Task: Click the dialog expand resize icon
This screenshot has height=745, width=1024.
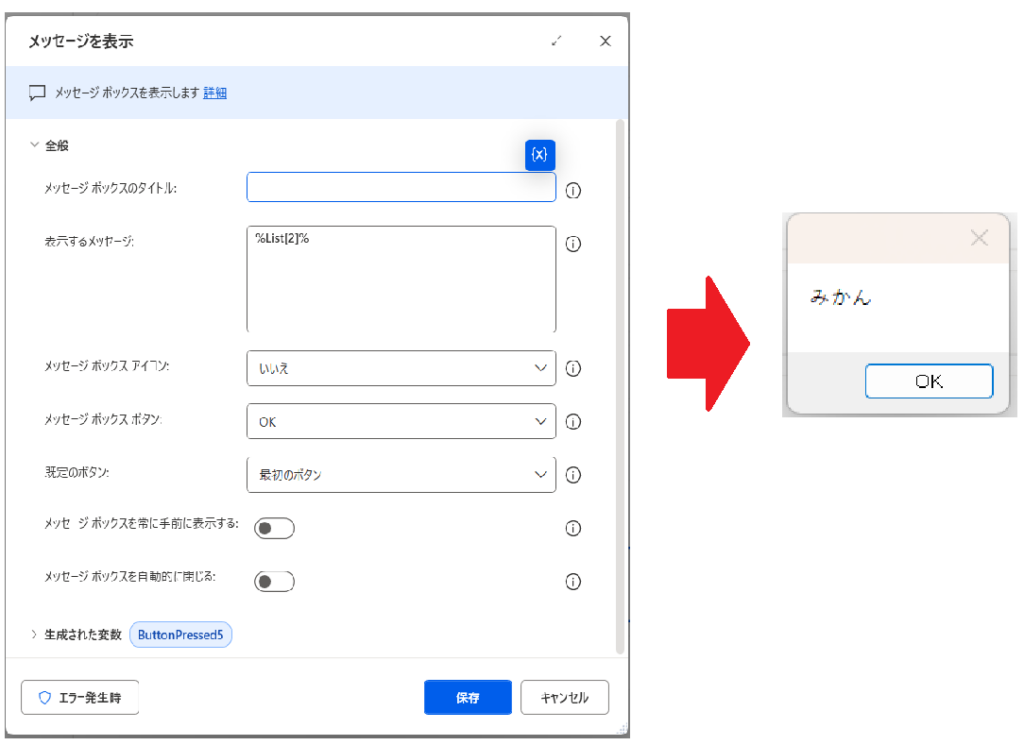Action: click(x=557, y=41)
